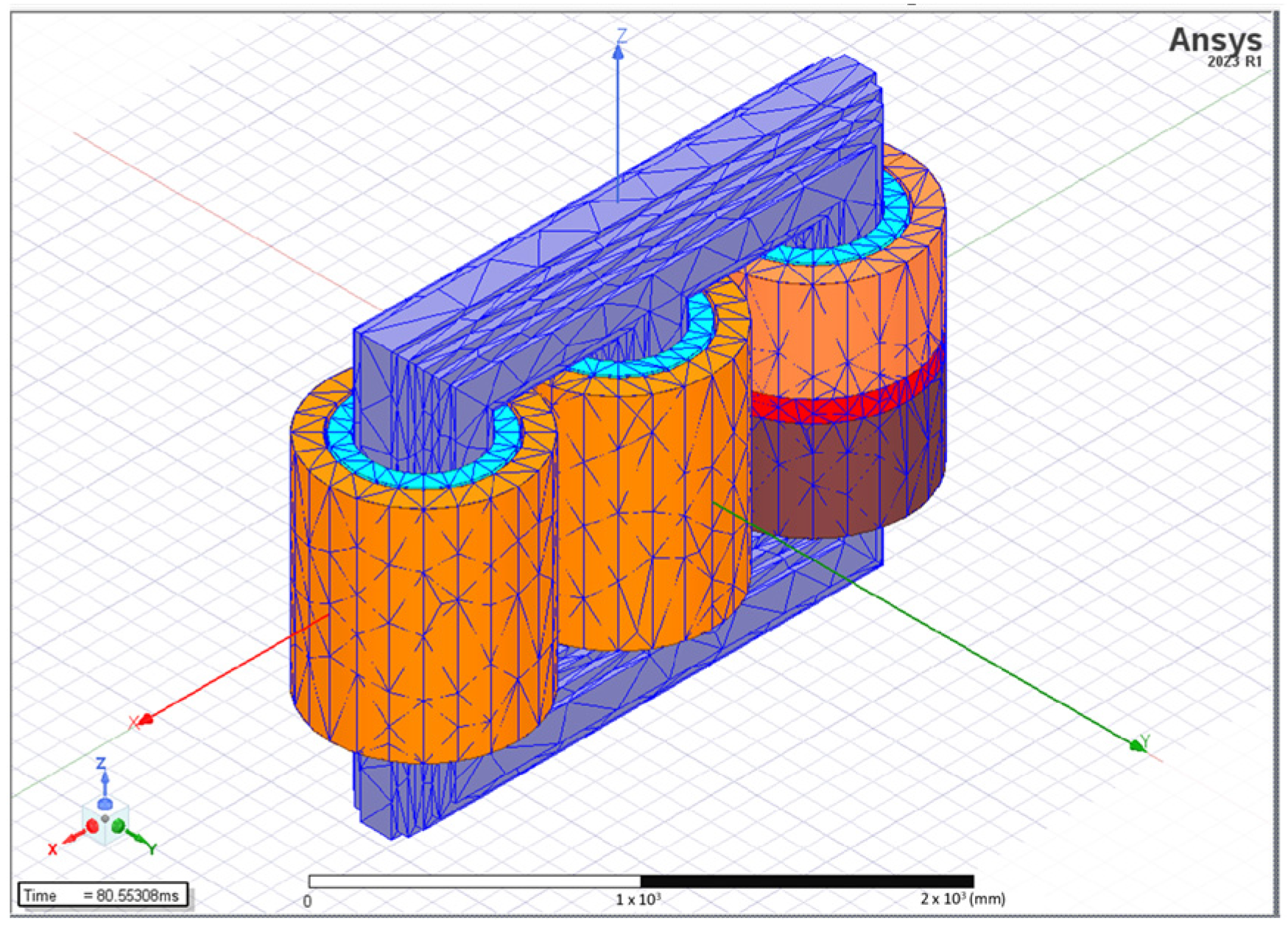Click the white segment of the scale bar
1288x935 pixels.
(475, 881)
